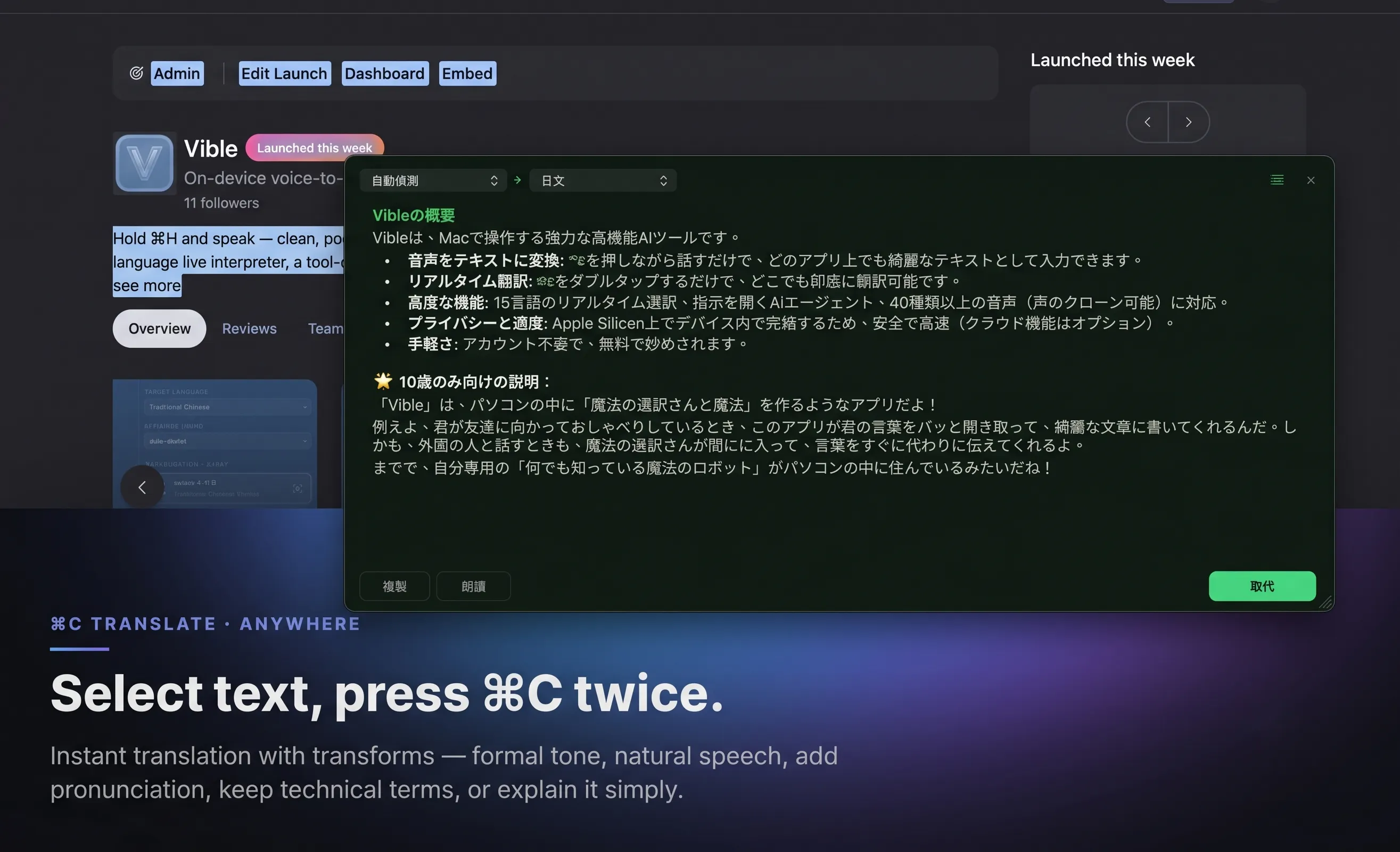
Task: Click the 複製 copy button
Action: pyautogui.click(x=394, y=586)
